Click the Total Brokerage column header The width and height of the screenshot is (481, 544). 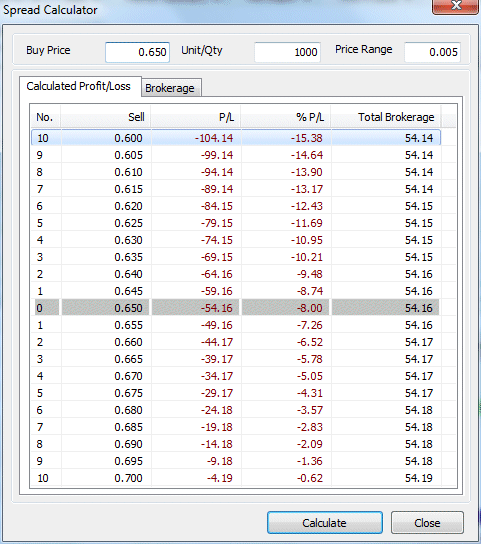386,117
